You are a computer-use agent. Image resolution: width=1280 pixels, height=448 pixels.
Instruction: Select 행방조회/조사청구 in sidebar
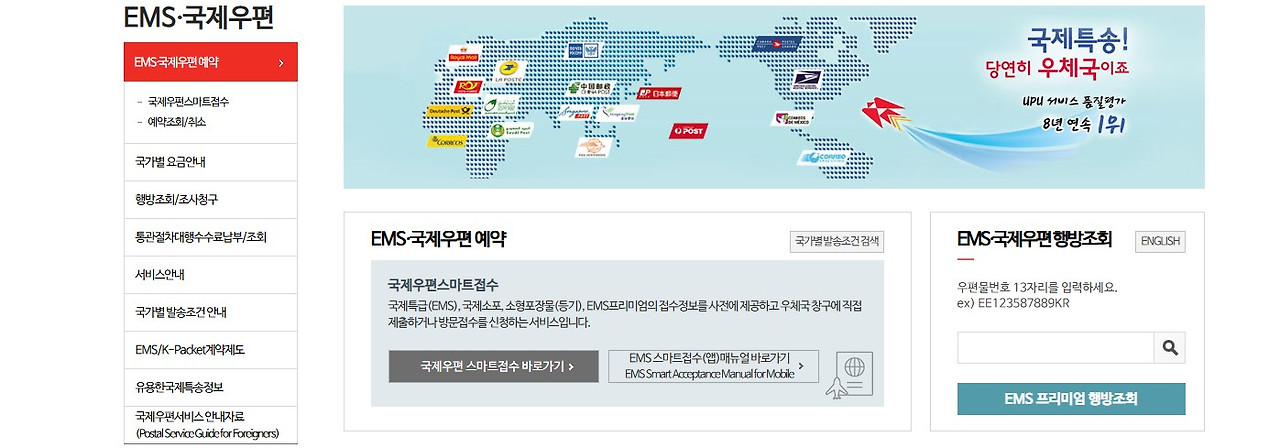pos(211,200)
